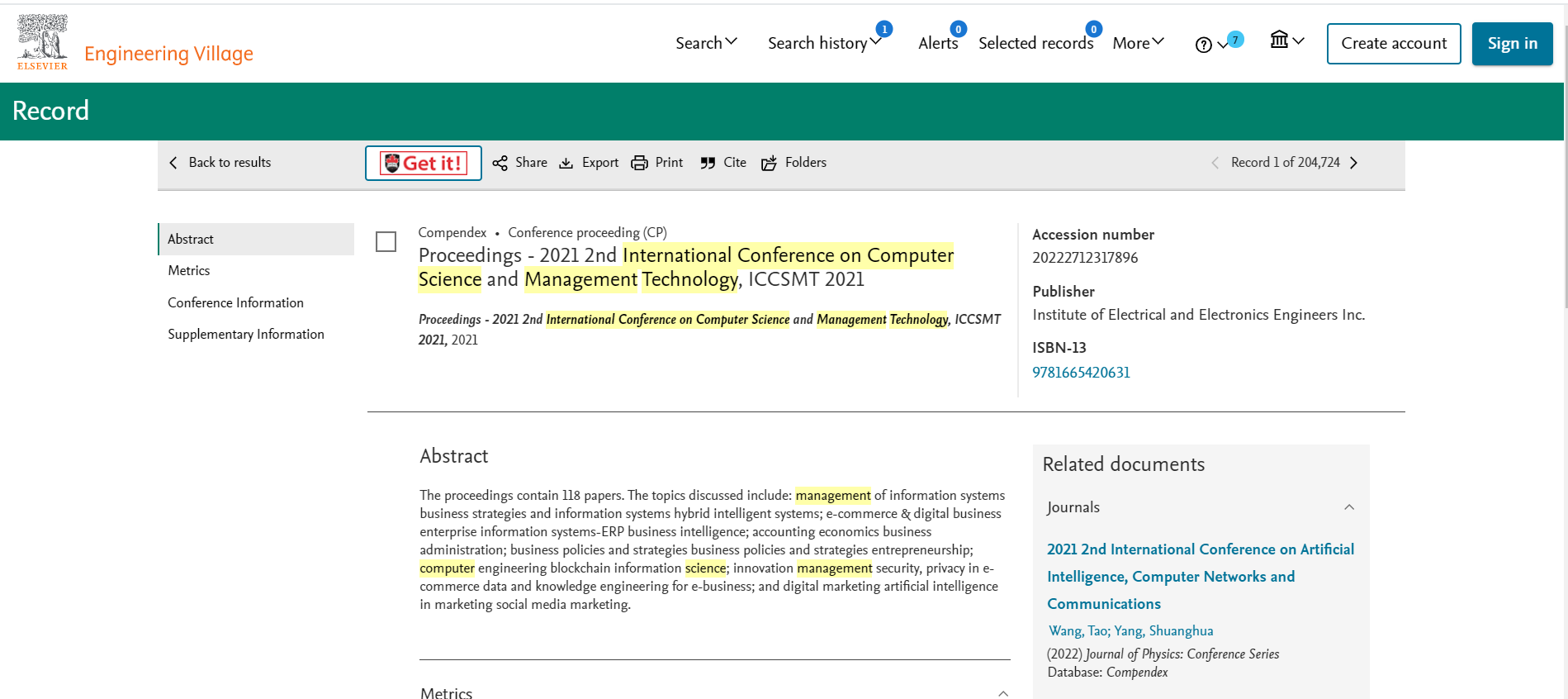Jump to Supplementary Information section
The image size is (1568, 699).
click(246, 334)
